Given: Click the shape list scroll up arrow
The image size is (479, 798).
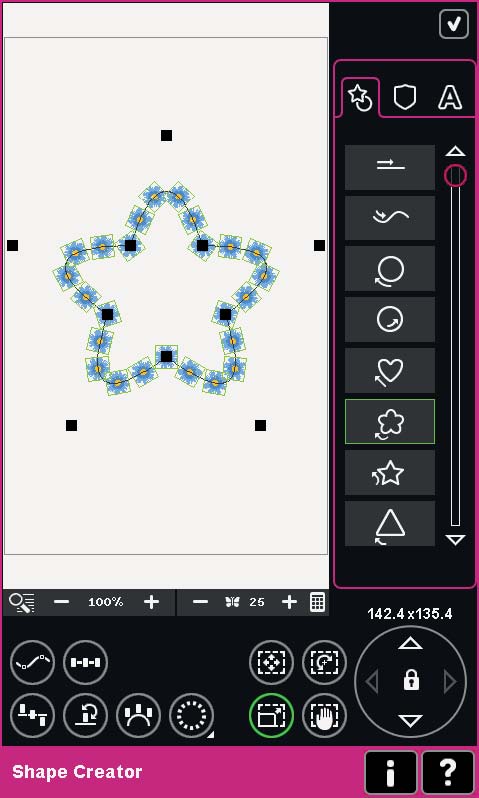Looking at the screenshot, I should [455, 151].
